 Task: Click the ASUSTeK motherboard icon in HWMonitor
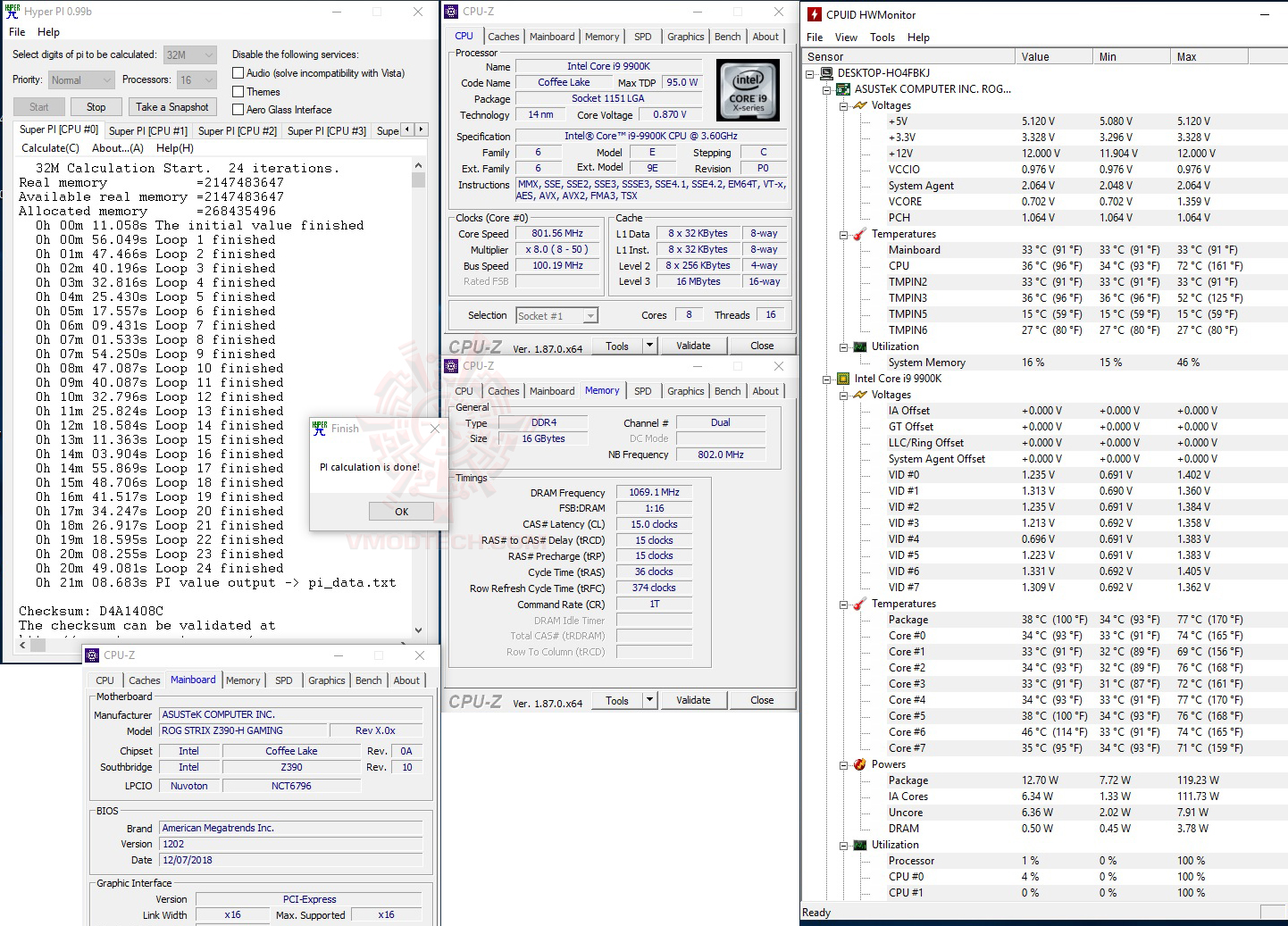click(843, 89)
